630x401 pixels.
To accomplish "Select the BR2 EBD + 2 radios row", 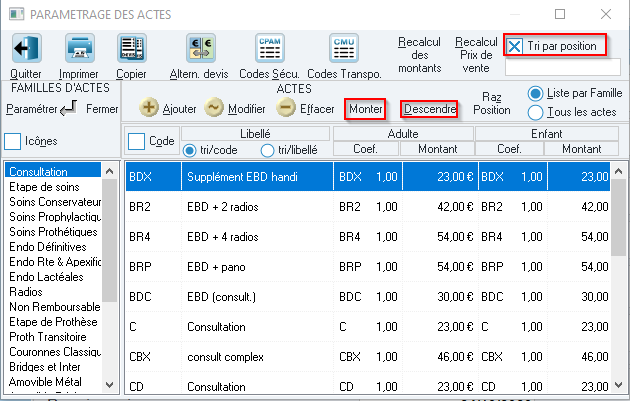I will [368, 207].
